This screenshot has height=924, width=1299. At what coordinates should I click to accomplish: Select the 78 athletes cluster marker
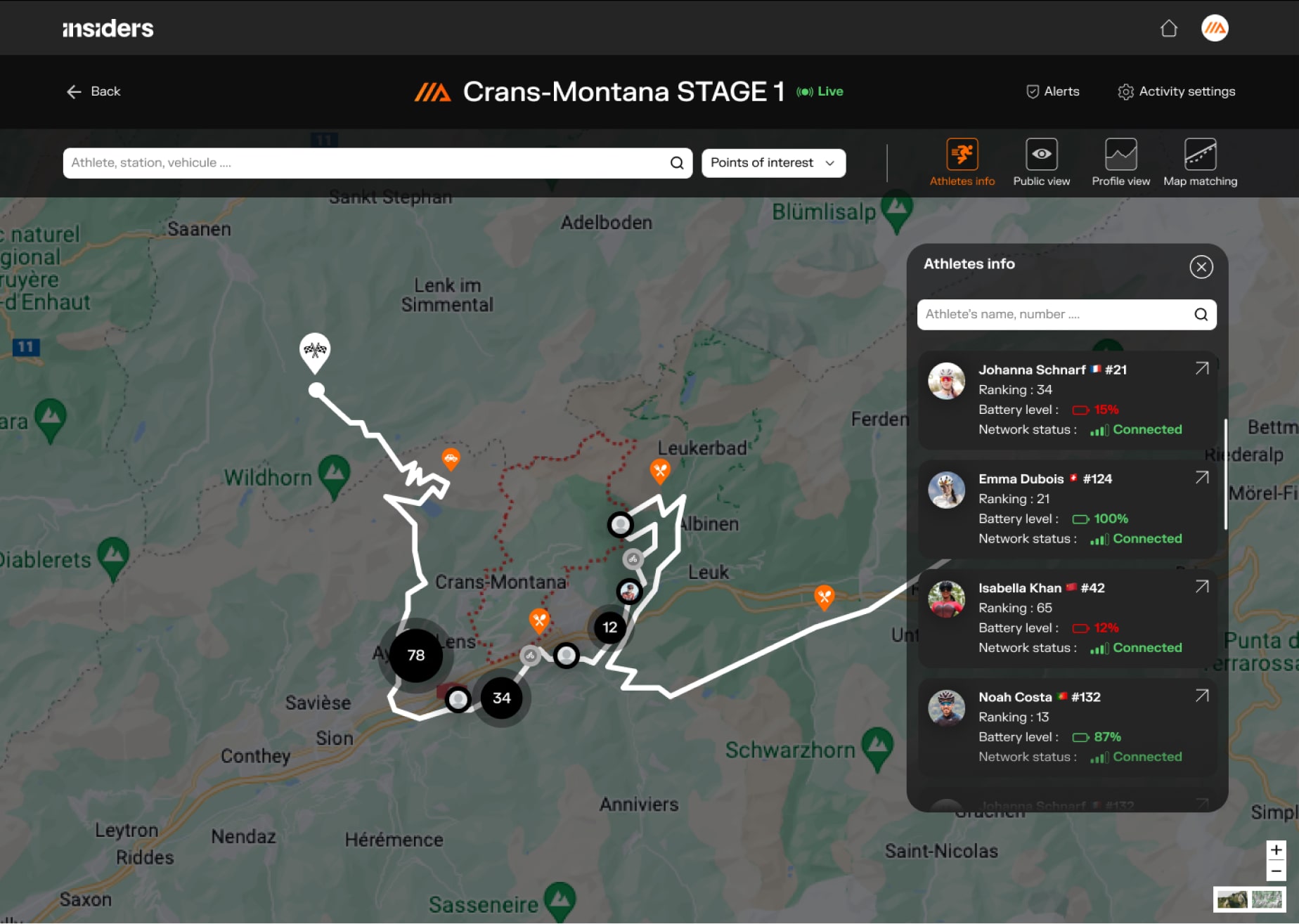416,655
